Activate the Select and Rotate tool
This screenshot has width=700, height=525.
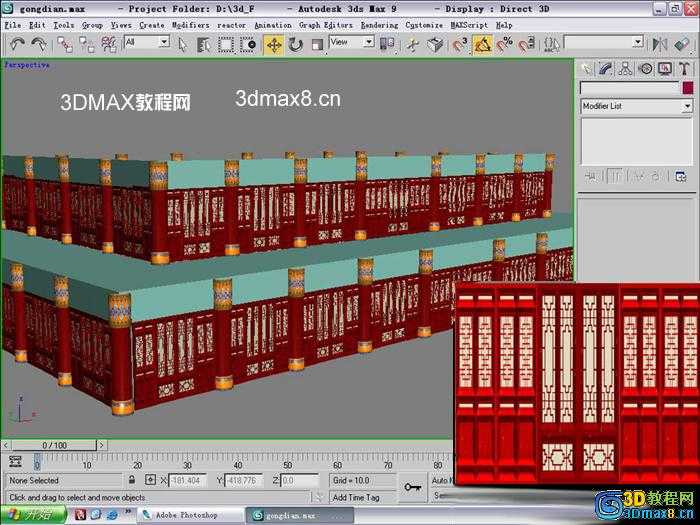click(x=295, y=45)
